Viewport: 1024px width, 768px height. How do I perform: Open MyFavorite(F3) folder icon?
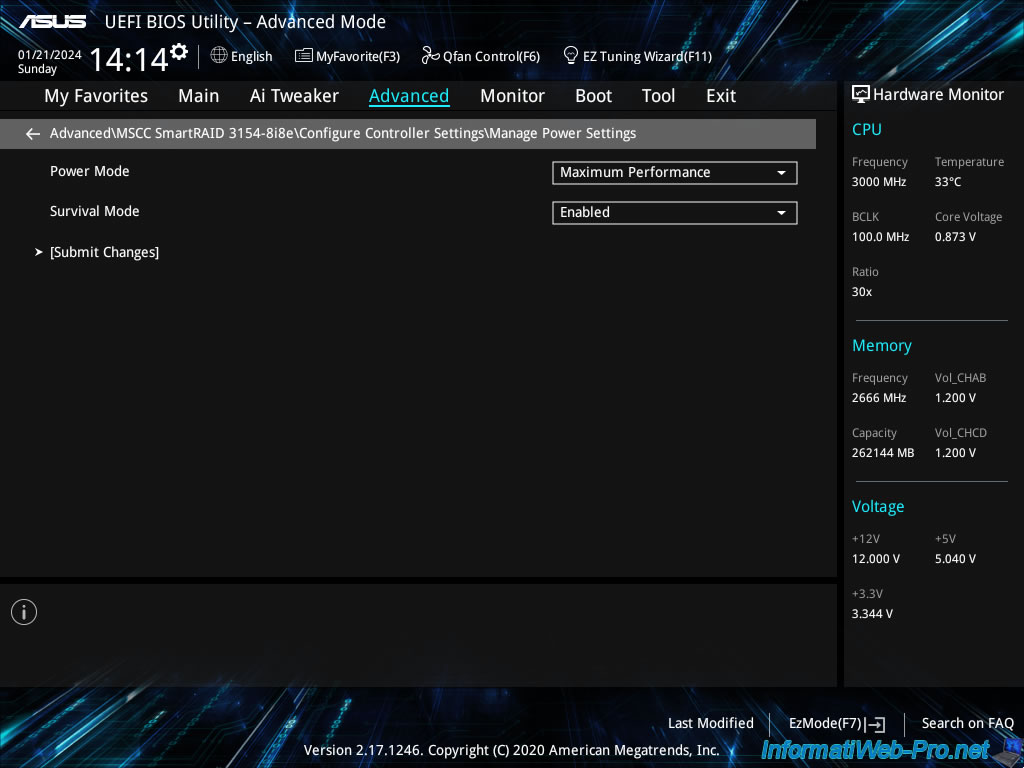(304, 56)
